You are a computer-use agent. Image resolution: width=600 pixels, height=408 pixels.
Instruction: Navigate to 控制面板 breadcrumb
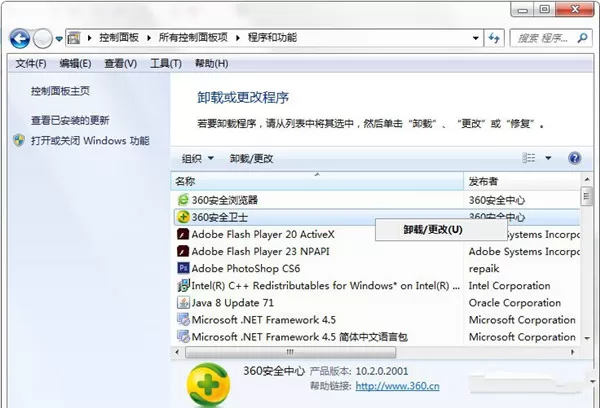click(119, 38)
